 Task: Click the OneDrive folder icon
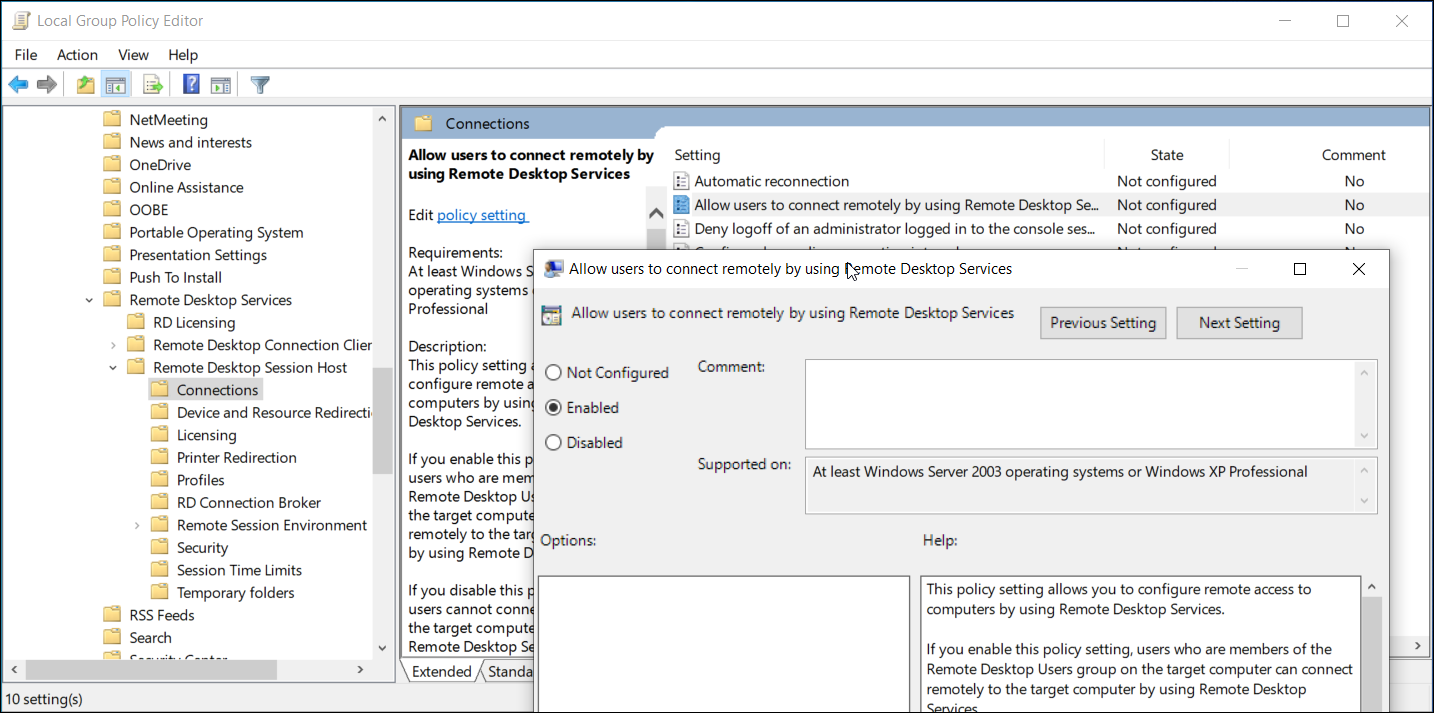click(x=112, y=165)
